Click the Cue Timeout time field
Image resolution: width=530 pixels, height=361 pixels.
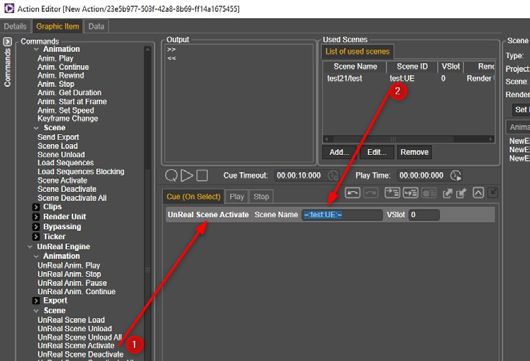pos(299,175)
